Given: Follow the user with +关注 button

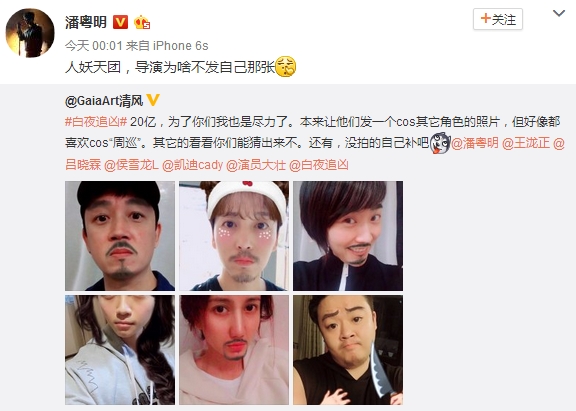Looking at the screenshot, I should click(498, 19).
